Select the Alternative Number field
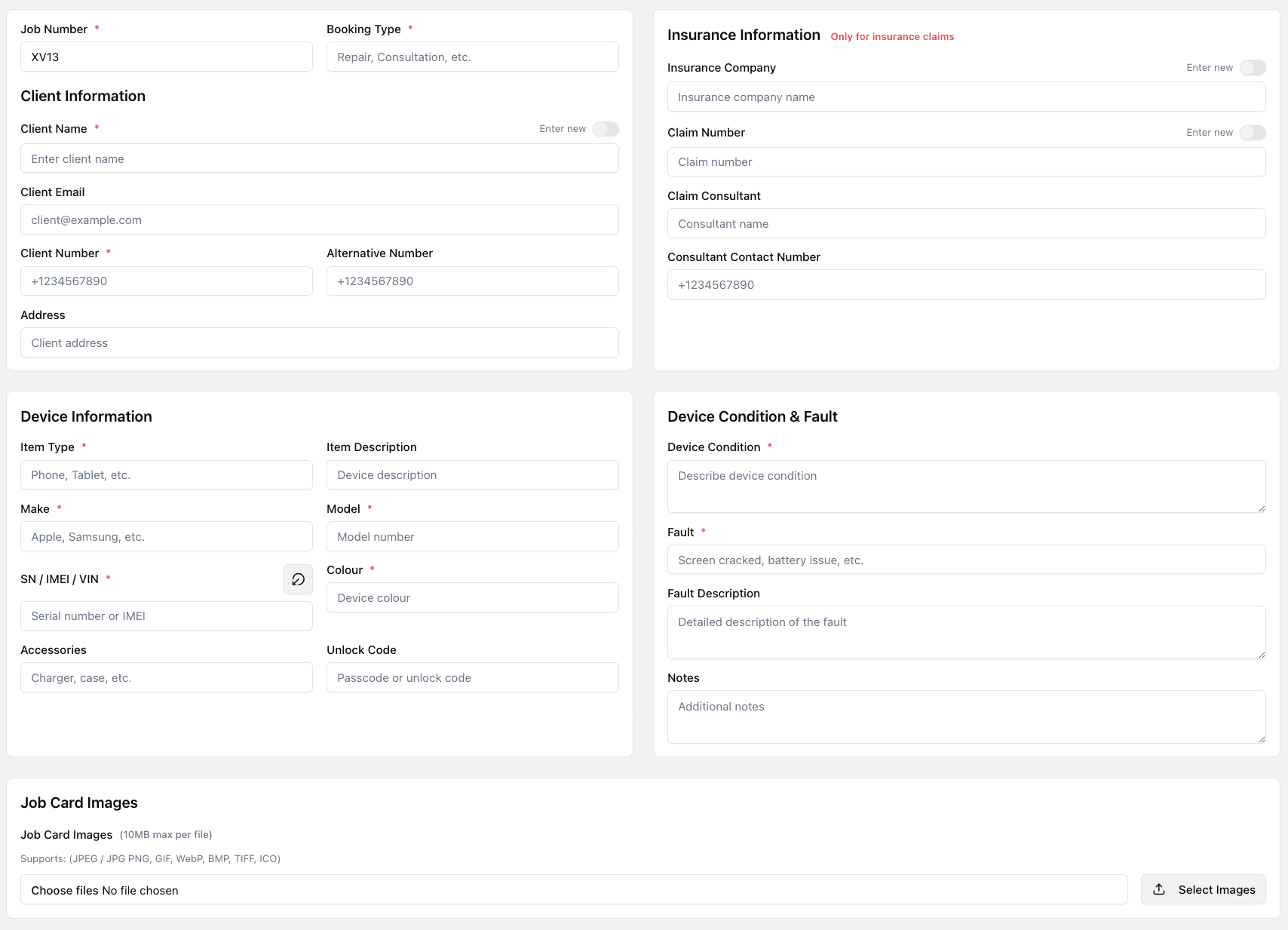This screenshot has width=1288, height=930. [x=472, y=281]
